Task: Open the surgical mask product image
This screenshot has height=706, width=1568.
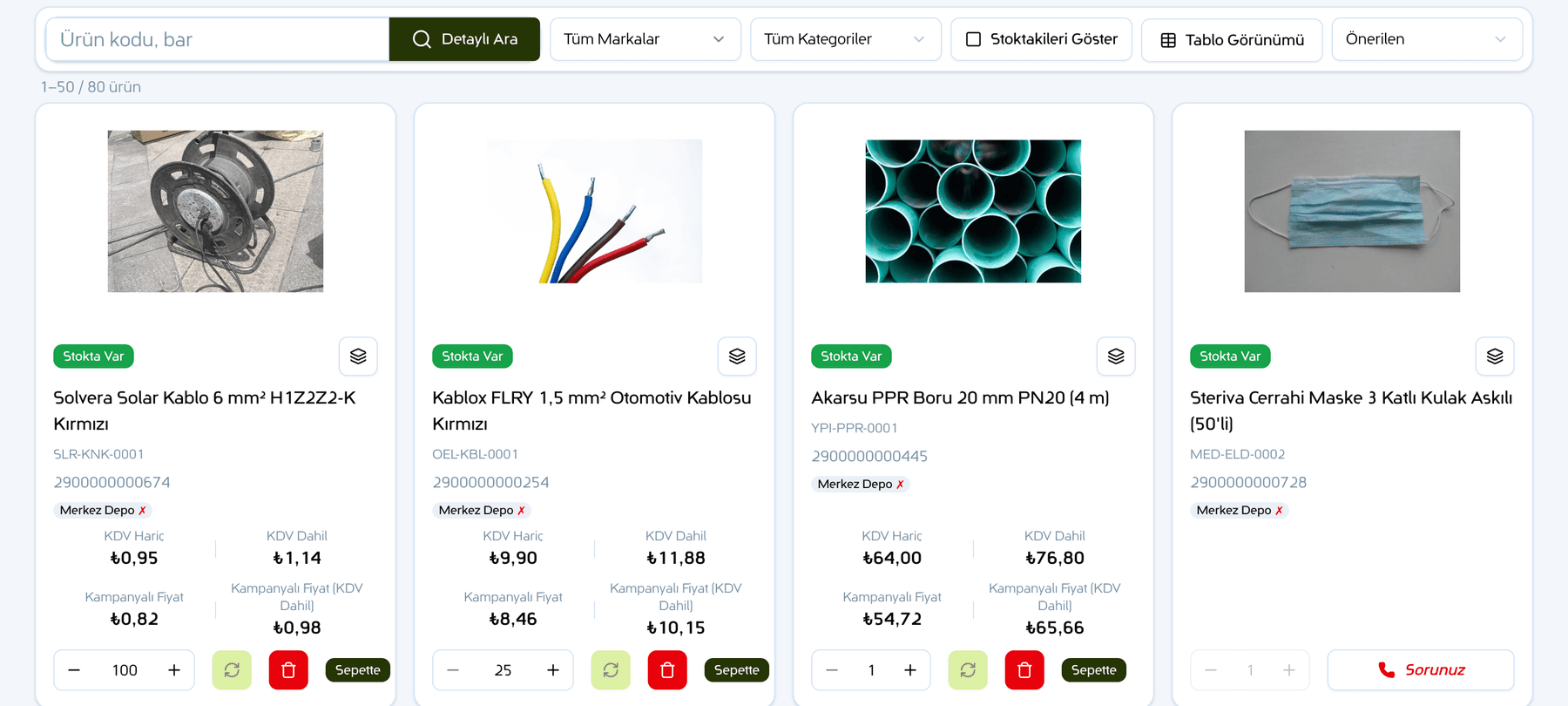Action: tap(1352, 211)
